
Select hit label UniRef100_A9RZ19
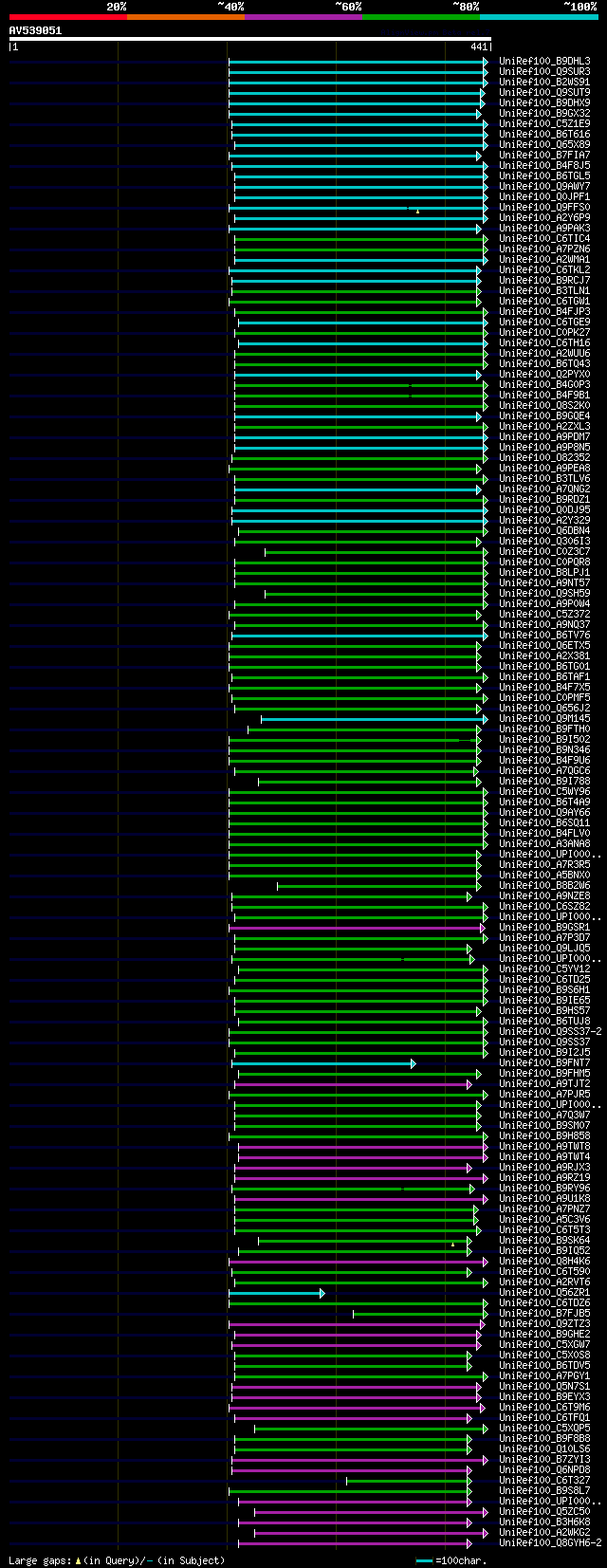(544, 1178)
